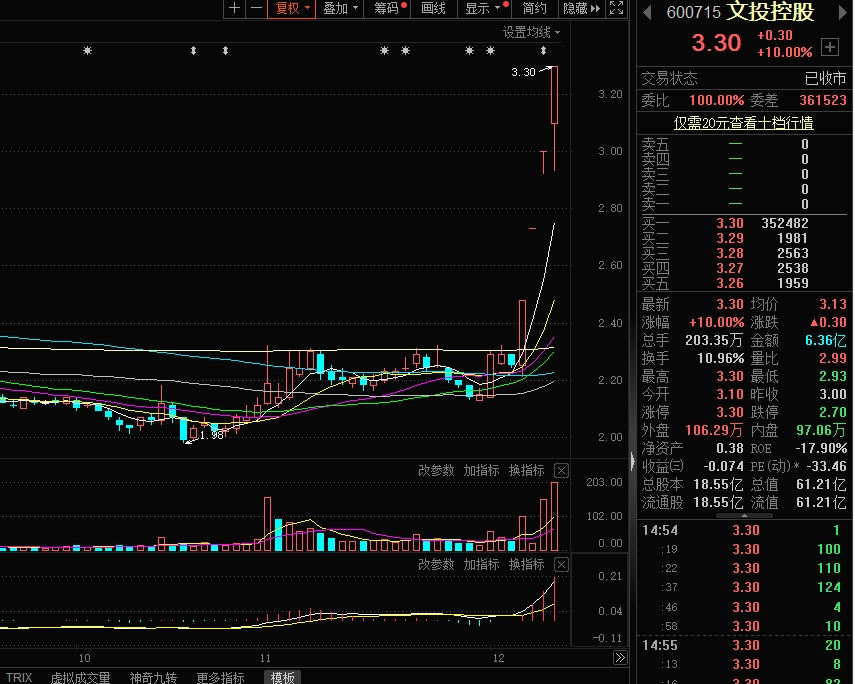855x684 pixels.
Task: Open the 叠加 overlay dropdown
Action: tap(340, 9)
